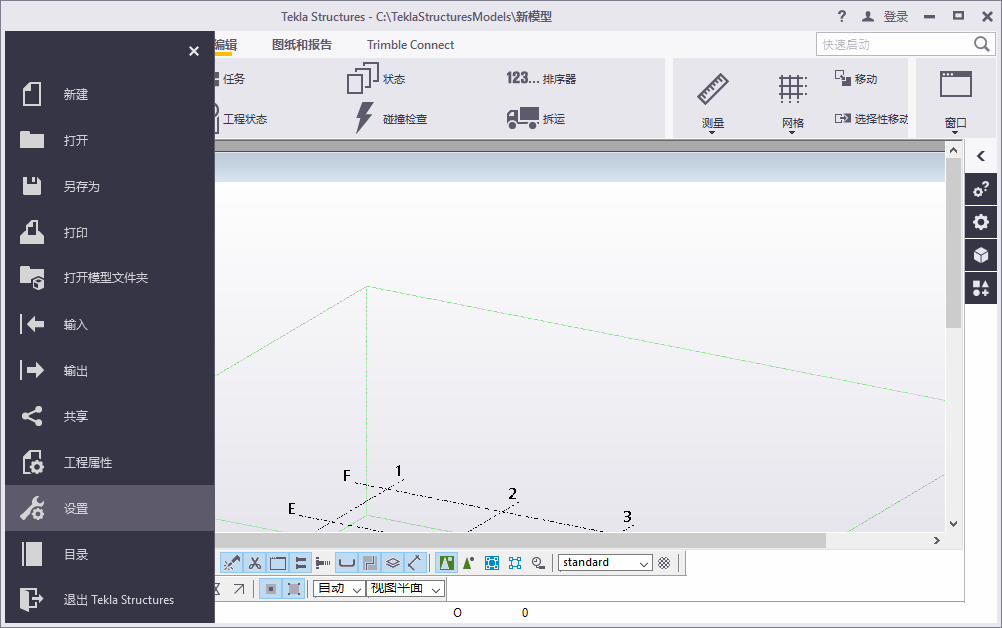
Task: Toggle the select bolts switch
Action: 300,563
